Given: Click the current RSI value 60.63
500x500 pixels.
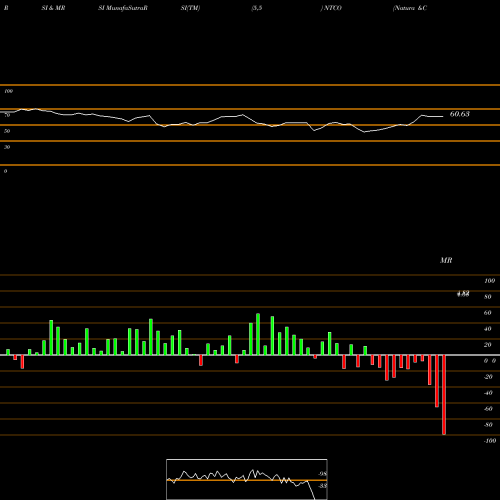Looking at the screenshot, I should [460, 114].
